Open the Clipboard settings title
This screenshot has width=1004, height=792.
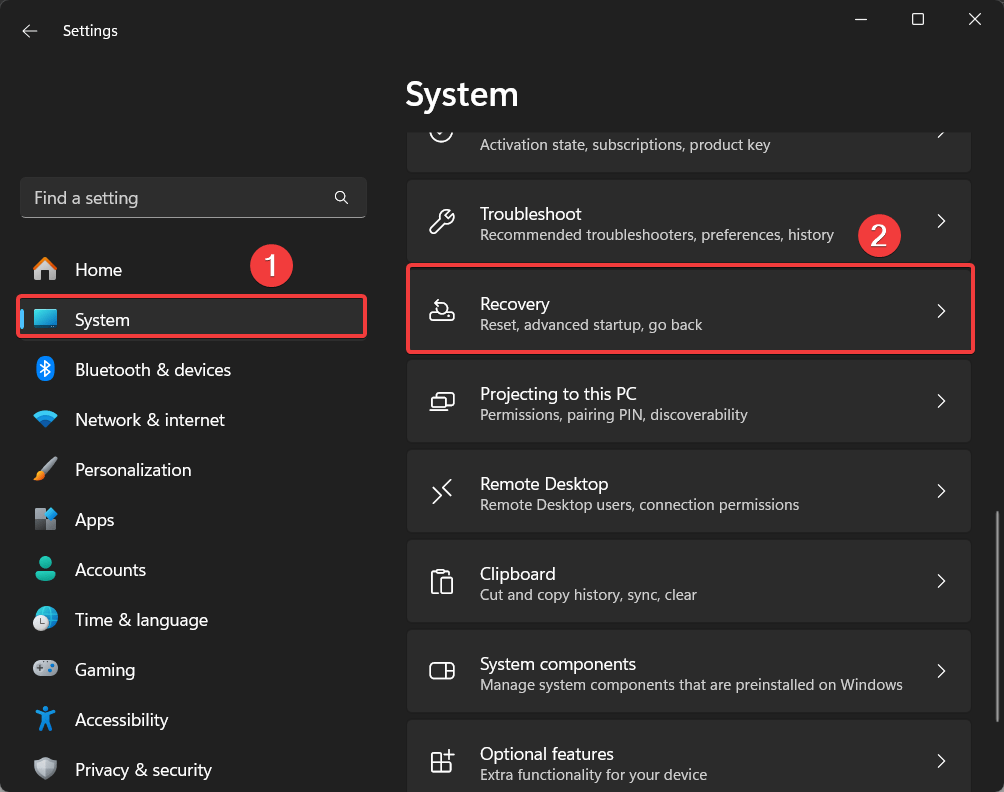pyautogui.click(x=518, y=574)
